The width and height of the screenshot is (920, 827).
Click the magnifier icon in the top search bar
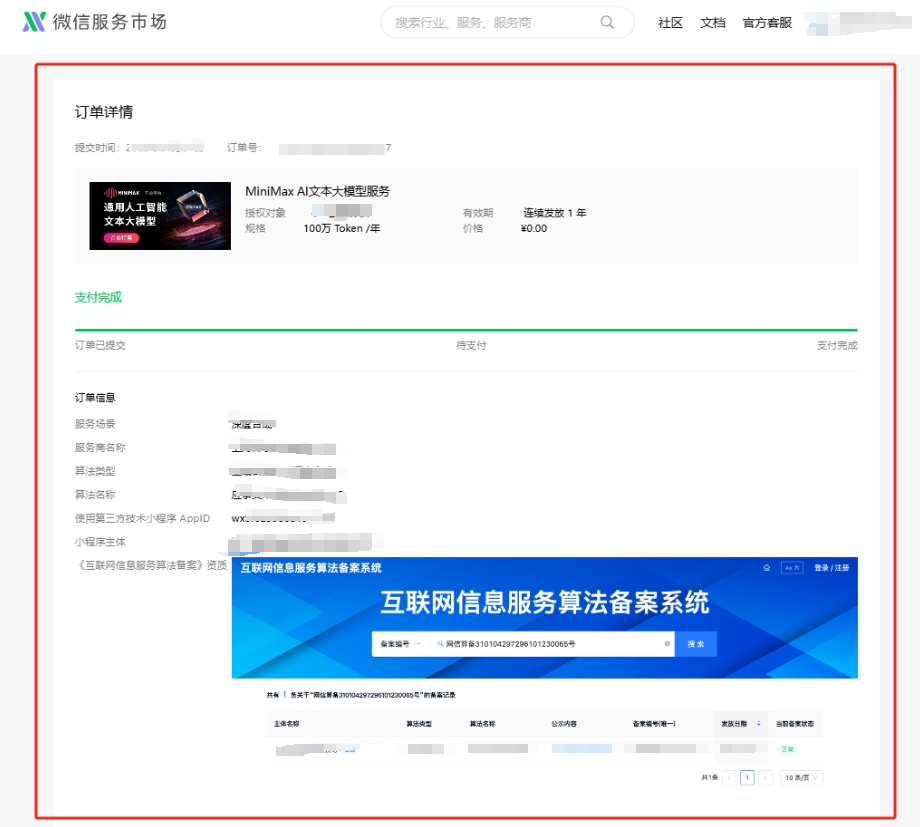(x=607, y=22)
